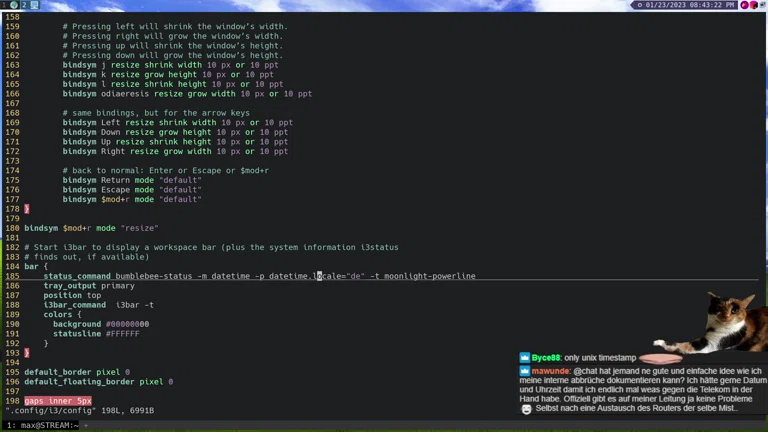Click bindsym Down resize grow height line

coord(175,132)
